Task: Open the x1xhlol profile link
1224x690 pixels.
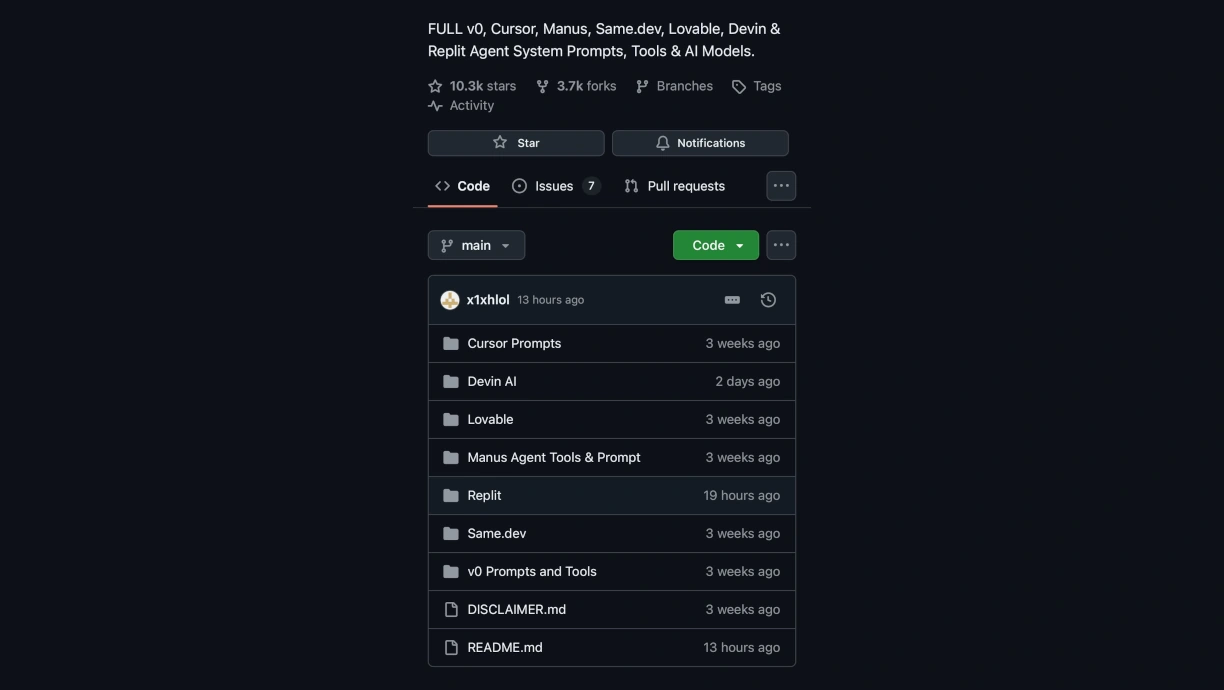Action: click(488, 300)
